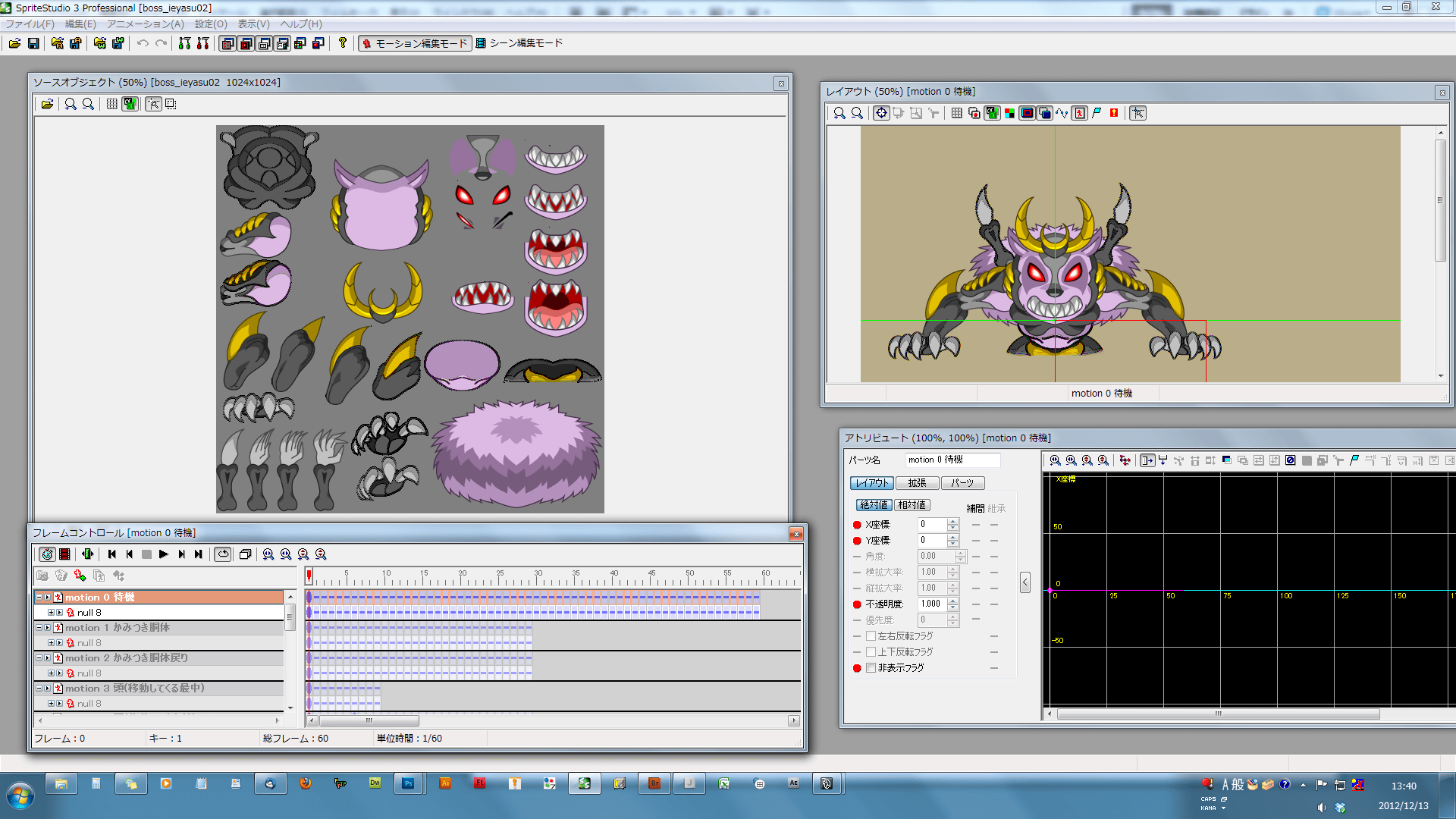Image resolution: width=1456 pixels, height=819 pixels.
Task: Click the save floppy disk icon
Action: tap(33, 43)
